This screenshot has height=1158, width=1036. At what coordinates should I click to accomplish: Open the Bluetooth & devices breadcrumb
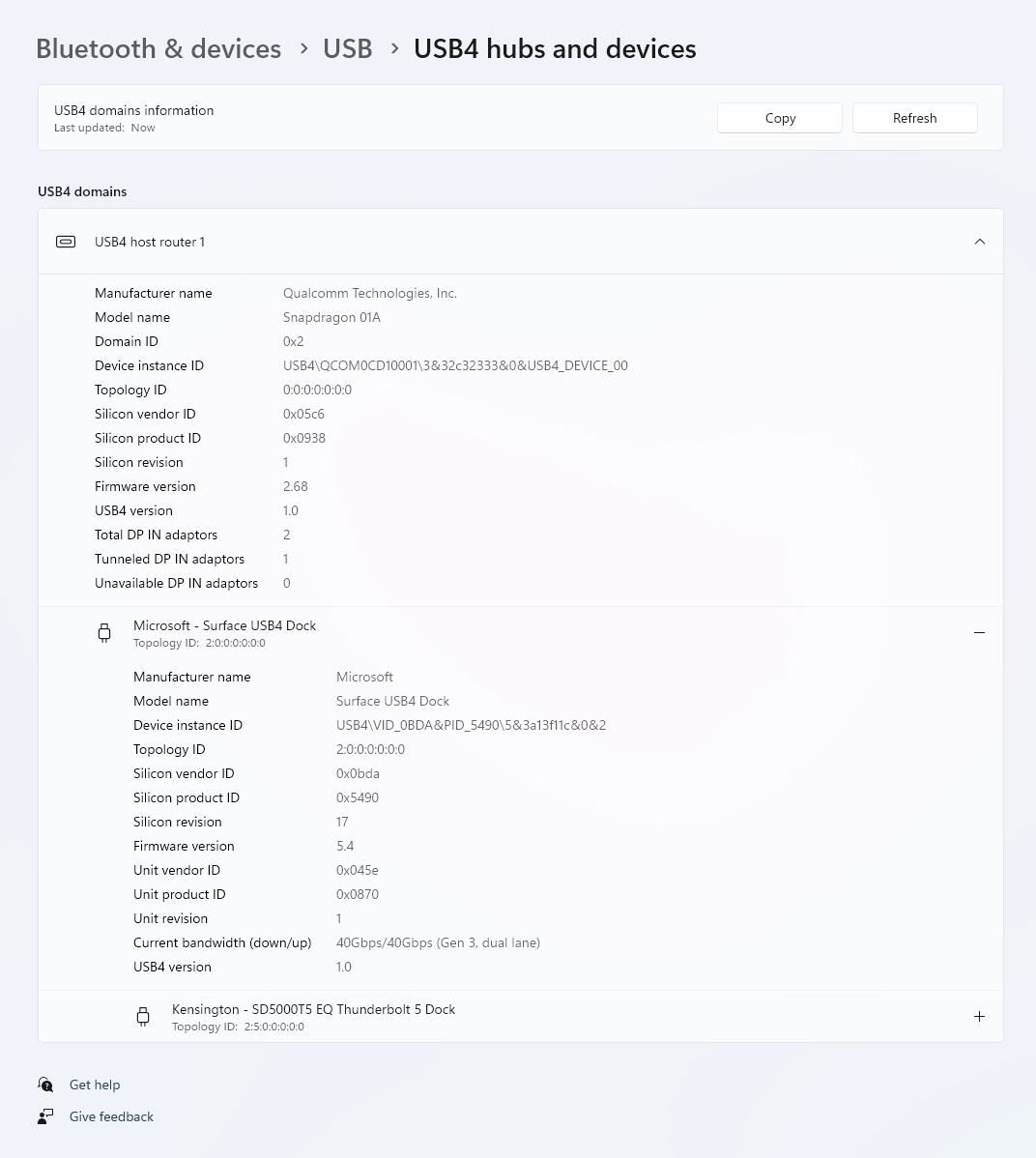tap(158, 48)
